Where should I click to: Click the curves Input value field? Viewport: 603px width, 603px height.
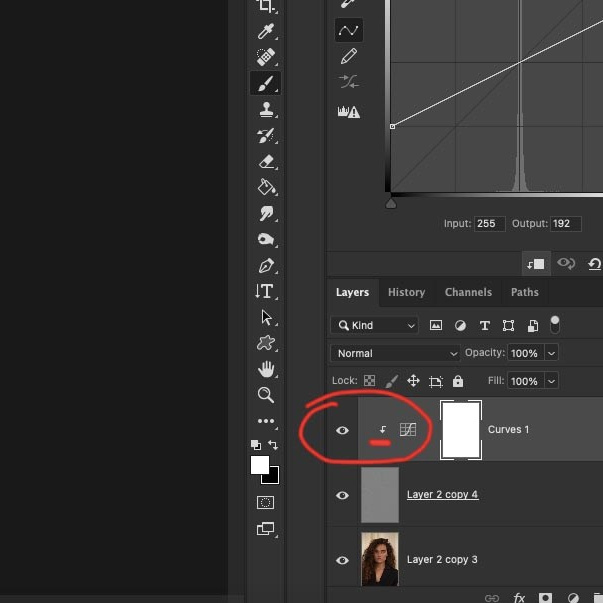pos(490,223)
